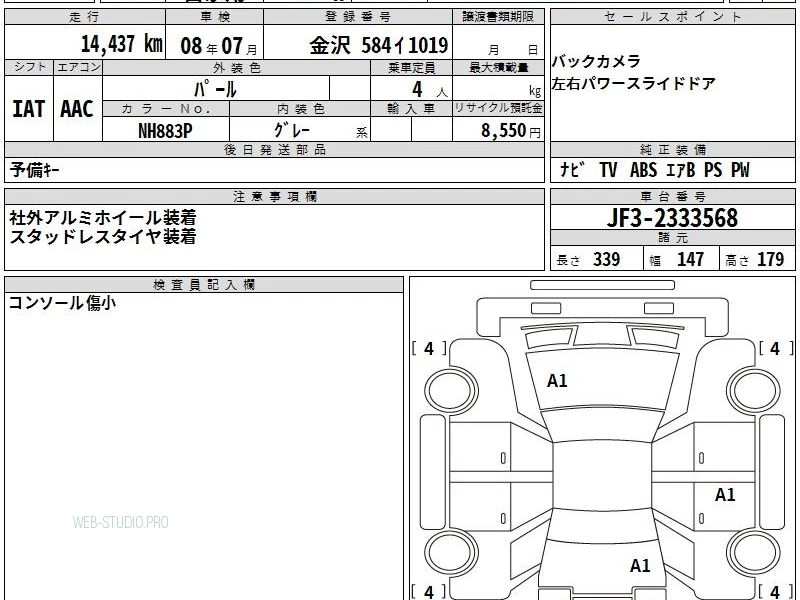
Task: Click seating capacity value 4人
Action: click(x=430, y=90)
